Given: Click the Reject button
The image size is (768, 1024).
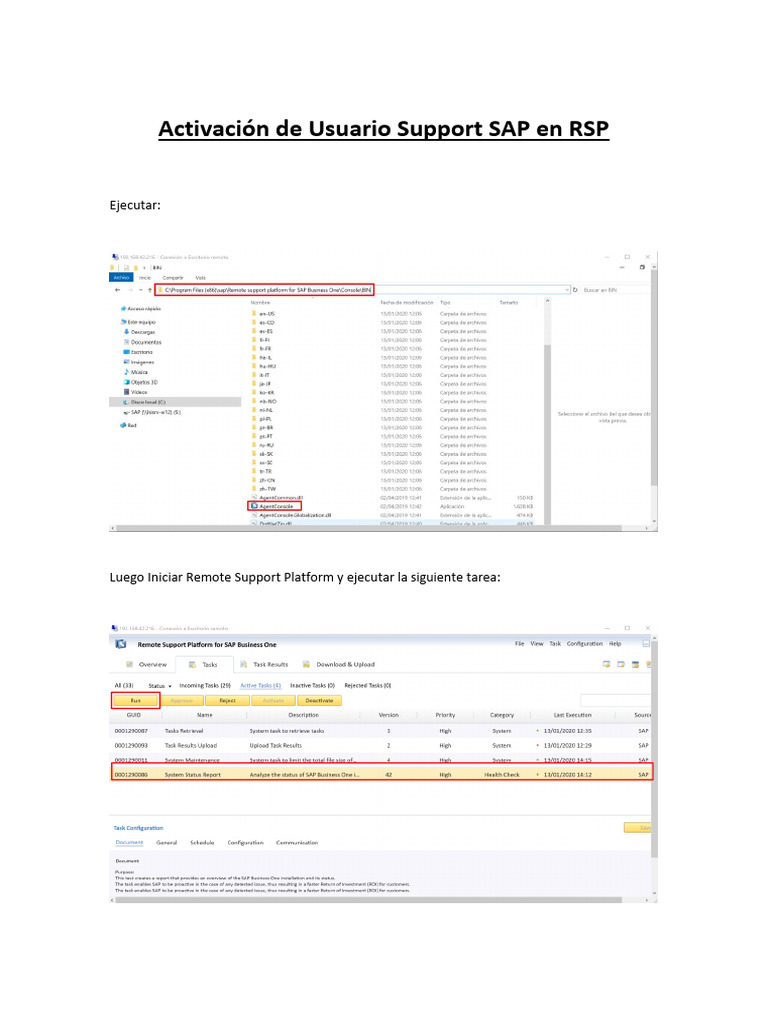Looking at the screenshot, I should coord(227,701).
